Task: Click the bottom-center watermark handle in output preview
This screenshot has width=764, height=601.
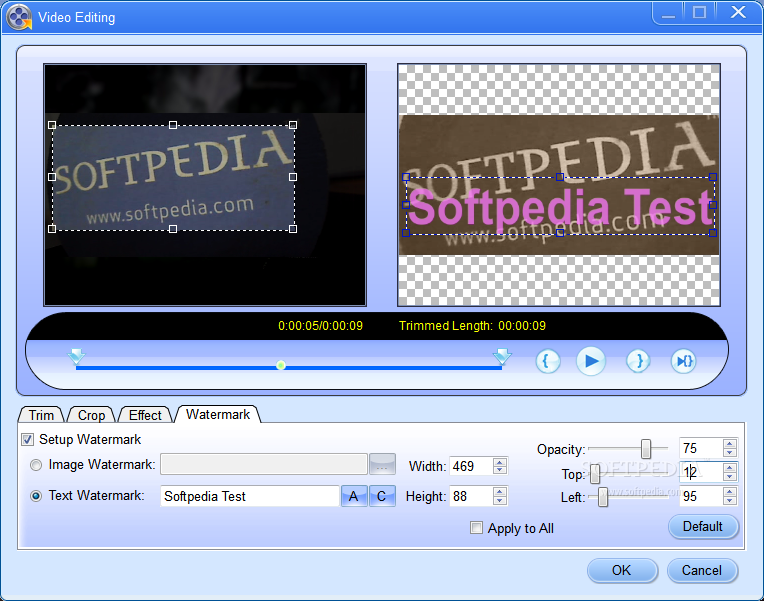Action: (560, 233)
